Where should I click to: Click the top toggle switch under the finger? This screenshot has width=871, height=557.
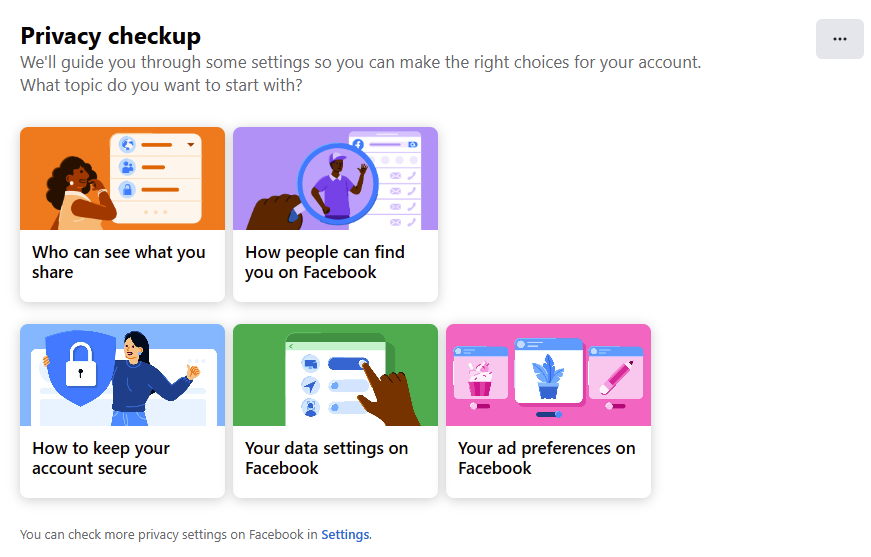348,364
